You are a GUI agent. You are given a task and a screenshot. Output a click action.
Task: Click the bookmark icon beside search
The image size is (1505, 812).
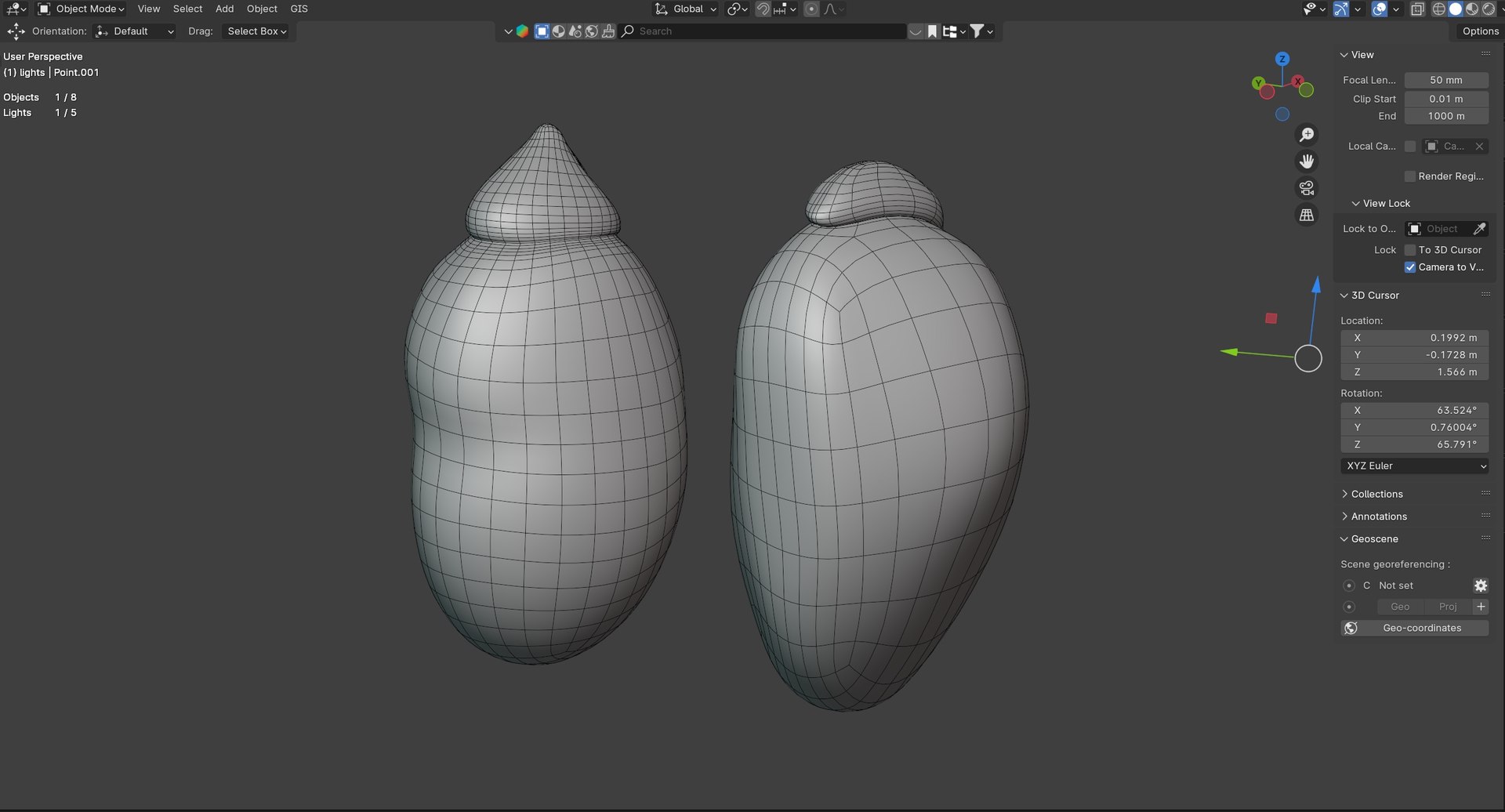(x=932, y=31)
